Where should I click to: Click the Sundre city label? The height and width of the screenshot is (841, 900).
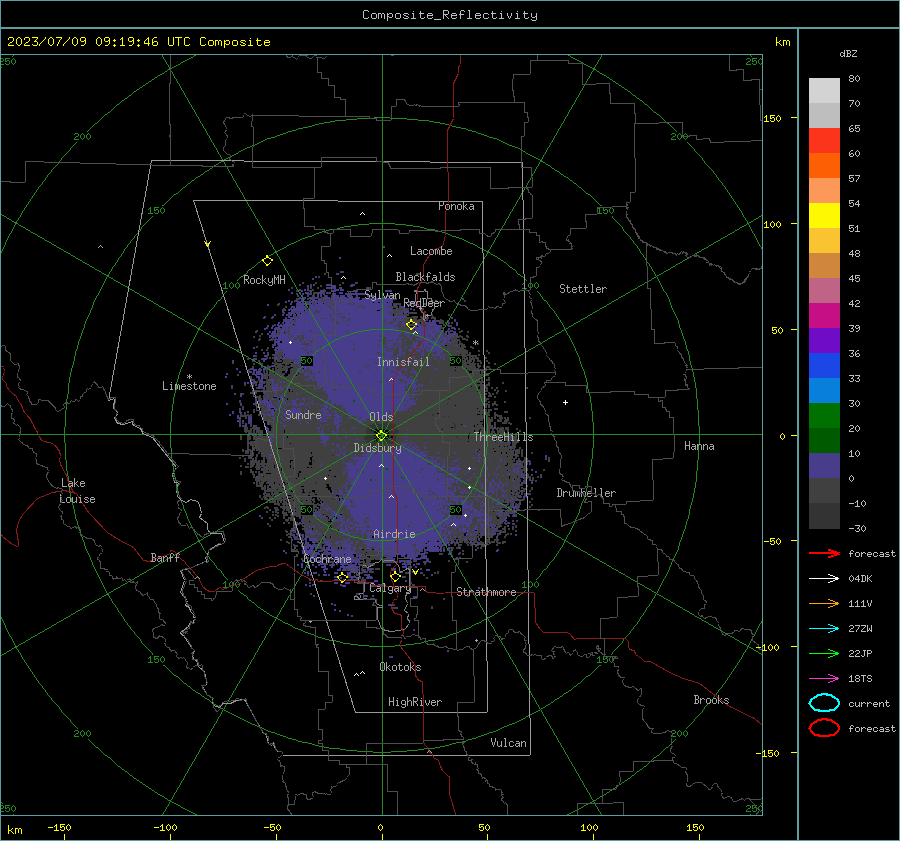click(303, 414)
